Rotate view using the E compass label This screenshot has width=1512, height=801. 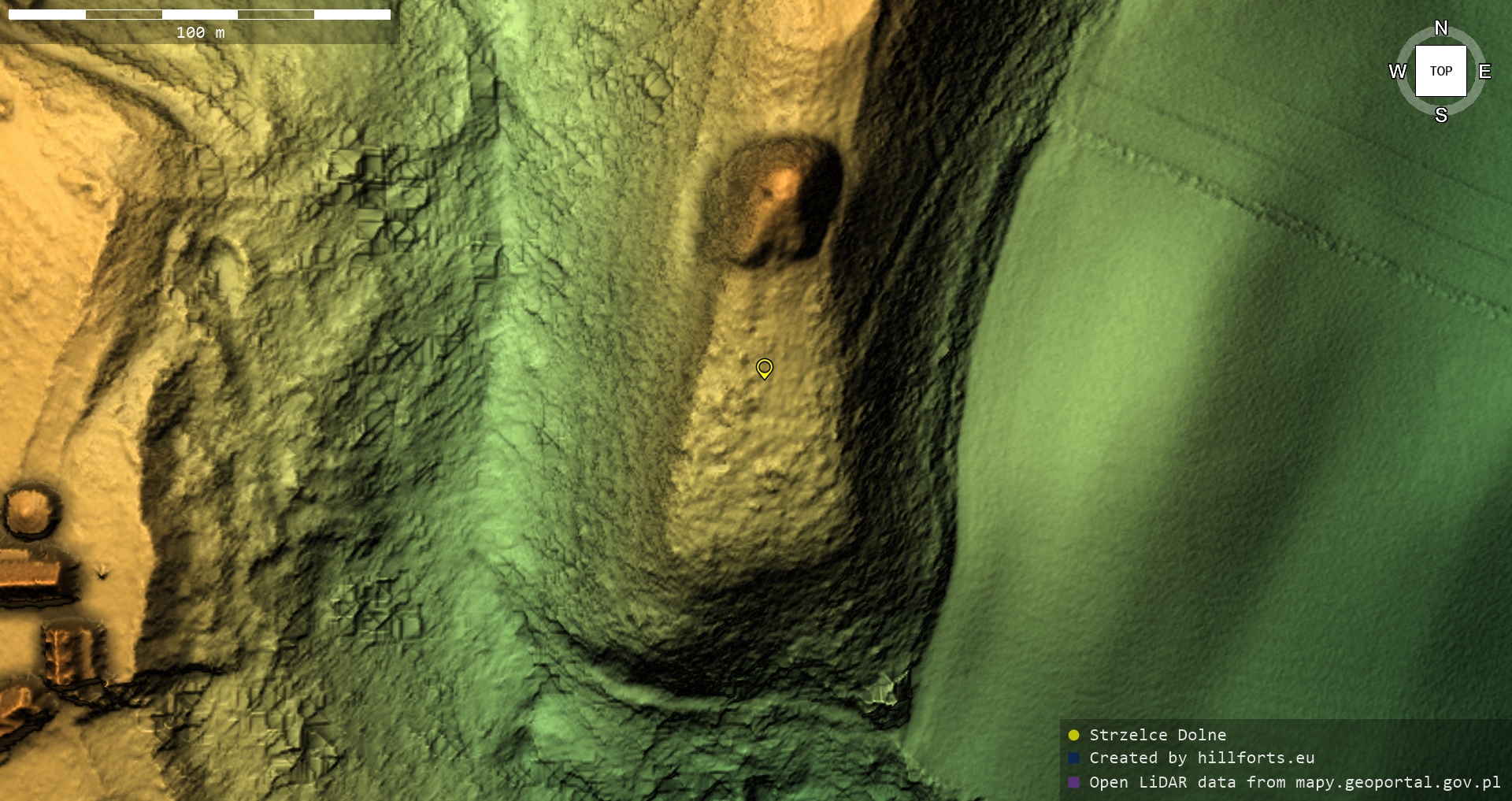[1484, 72]
